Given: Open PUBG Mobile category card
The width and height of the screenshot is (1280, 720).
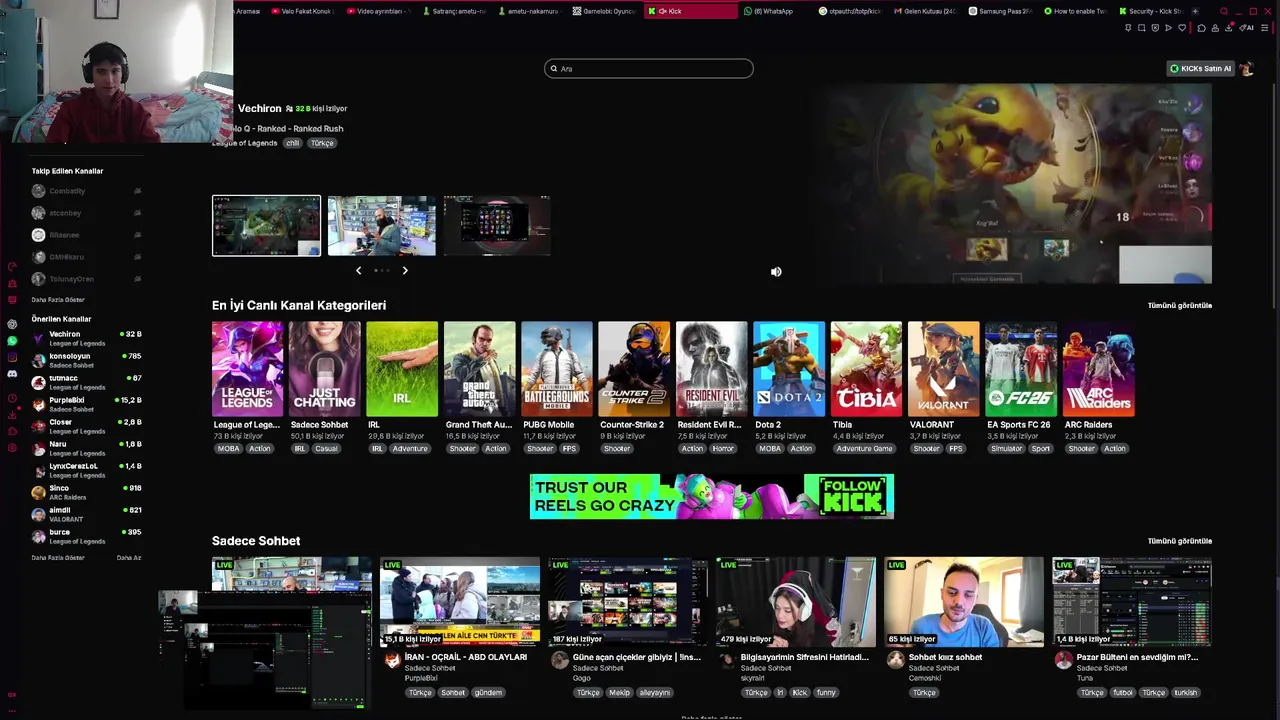Looking at the screenshot, I should click(x=557, y=369).
